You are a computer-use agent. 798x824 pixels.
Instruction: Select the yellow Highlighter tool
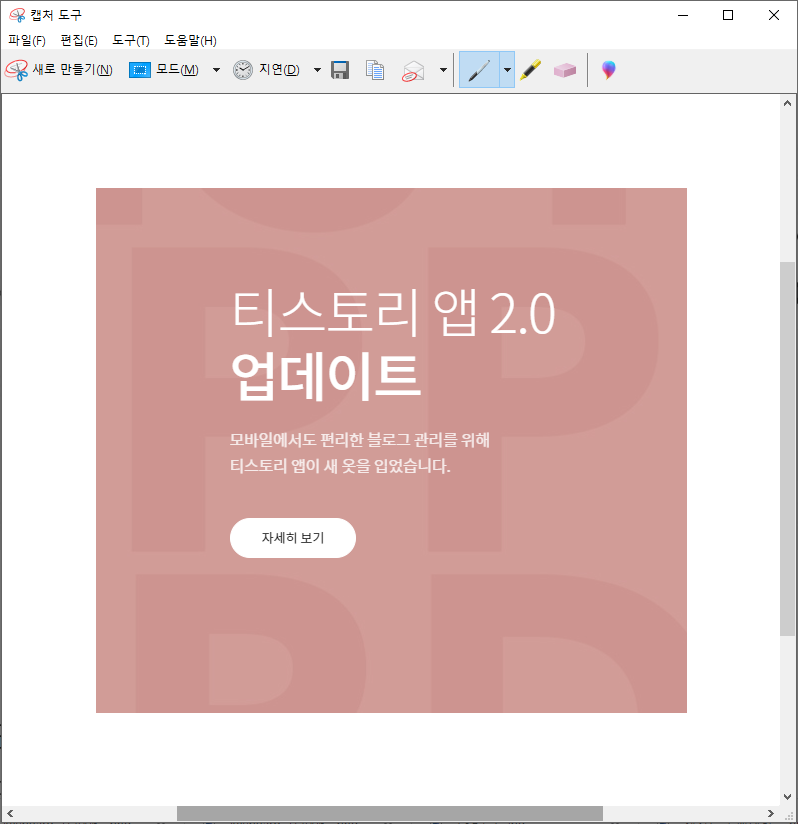pos(531,70)
